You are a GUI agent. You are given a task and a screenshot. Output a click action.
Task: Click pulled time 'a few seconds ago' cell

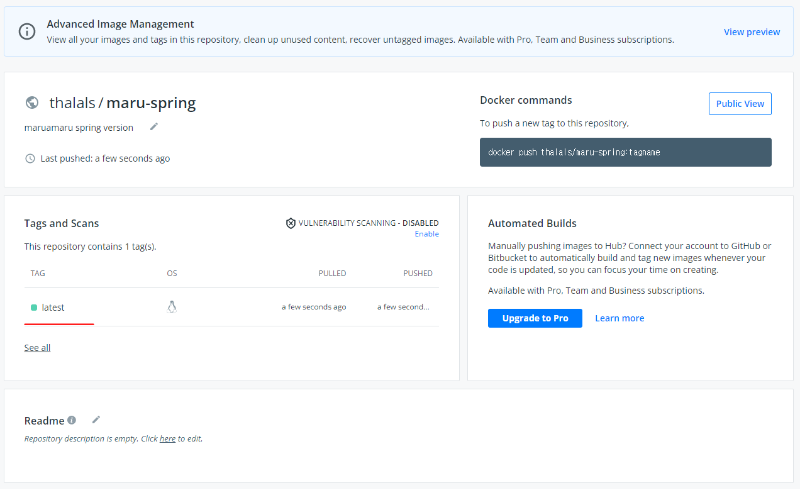314,307
